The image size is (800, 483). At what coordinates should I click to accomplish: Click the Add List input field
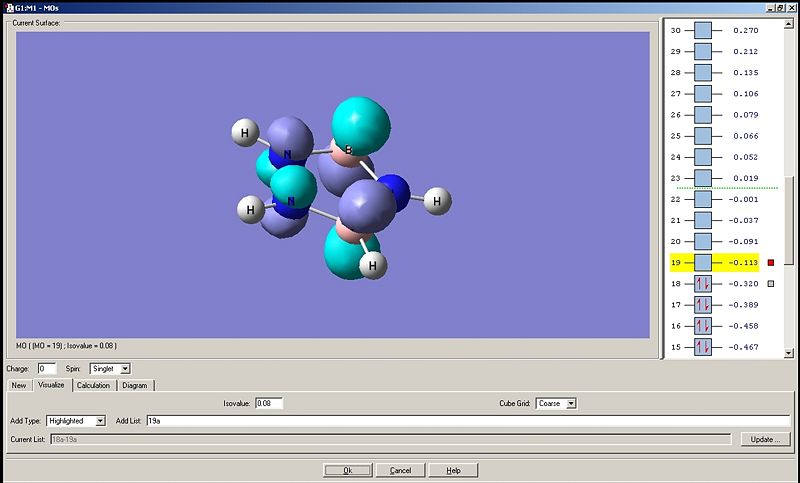[468, 421]
